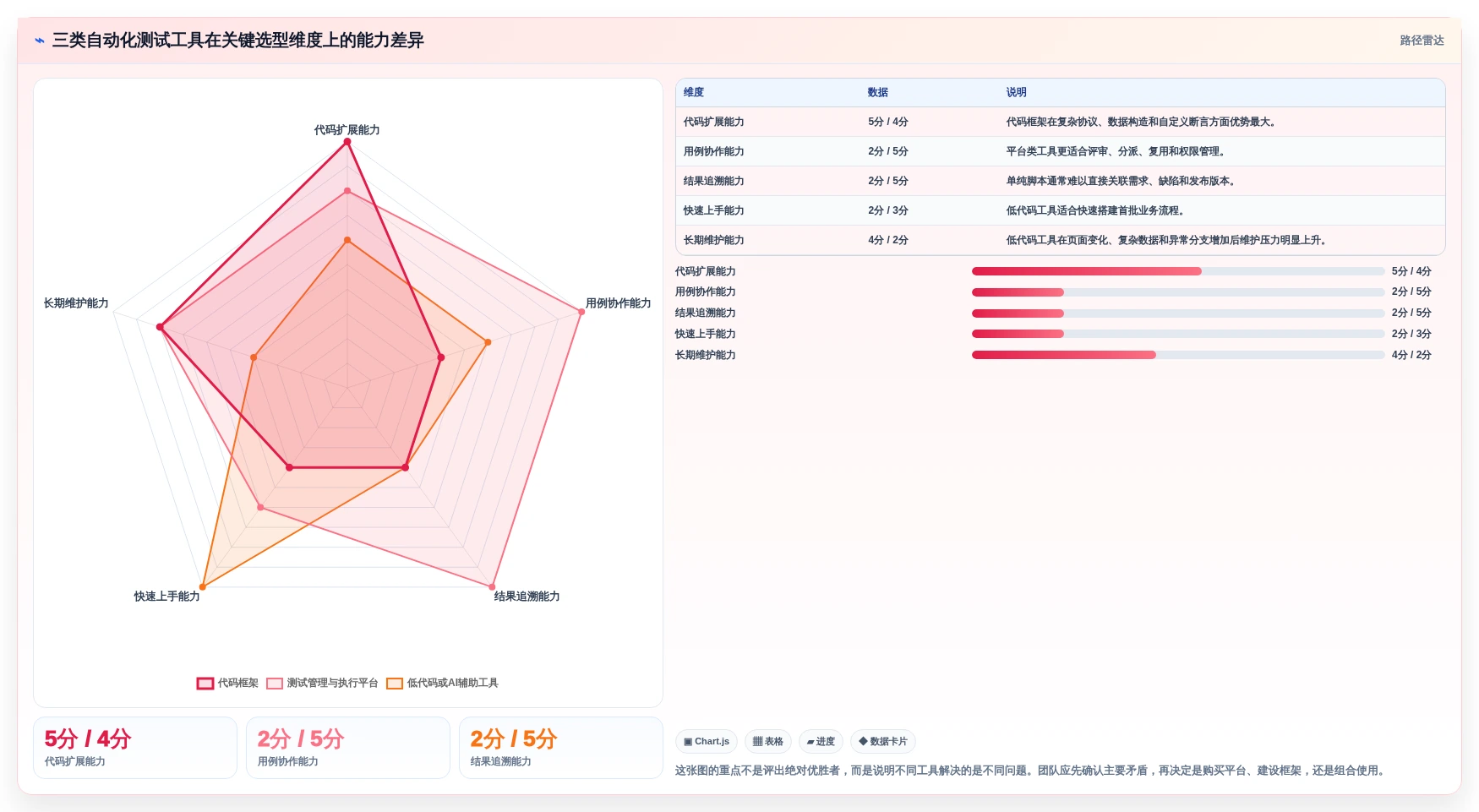Click the chart title 三类自动化测试工具 heading
The image size is (1479, 812).
coord(238,41)
